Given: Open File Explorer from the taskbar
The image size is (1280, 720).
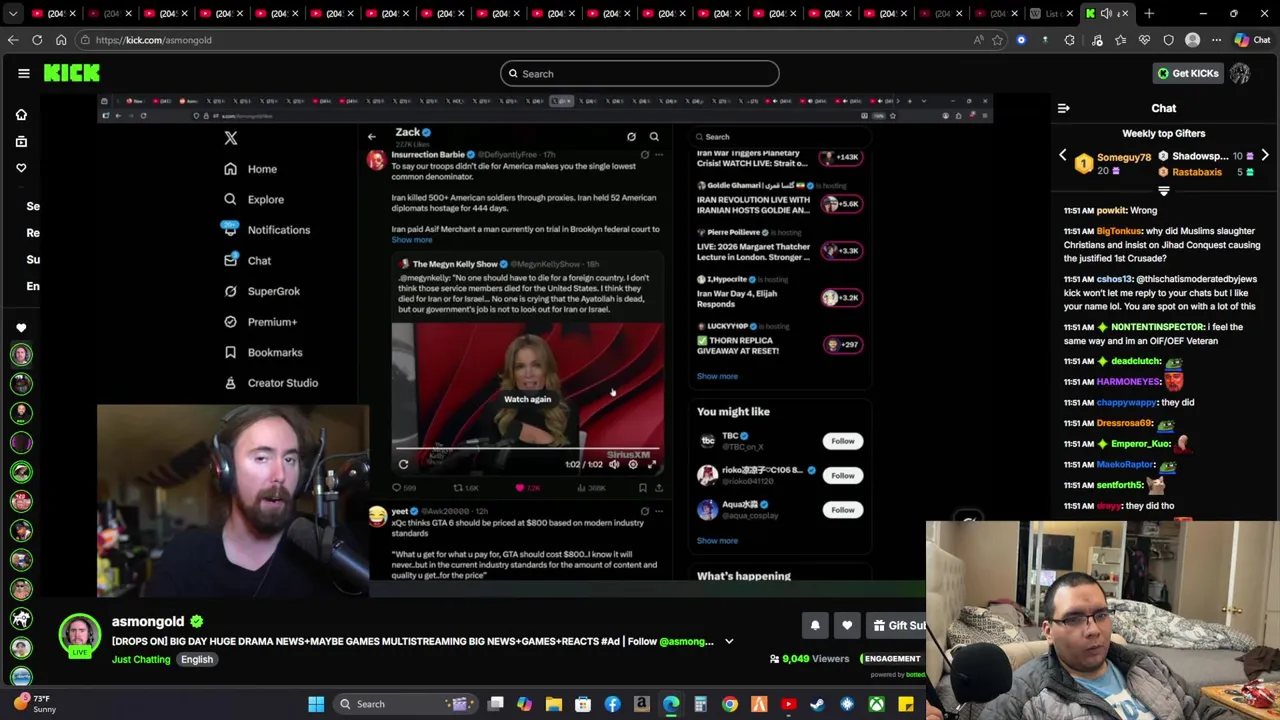Looking at the screenshot, I should [x=554, y=704].
